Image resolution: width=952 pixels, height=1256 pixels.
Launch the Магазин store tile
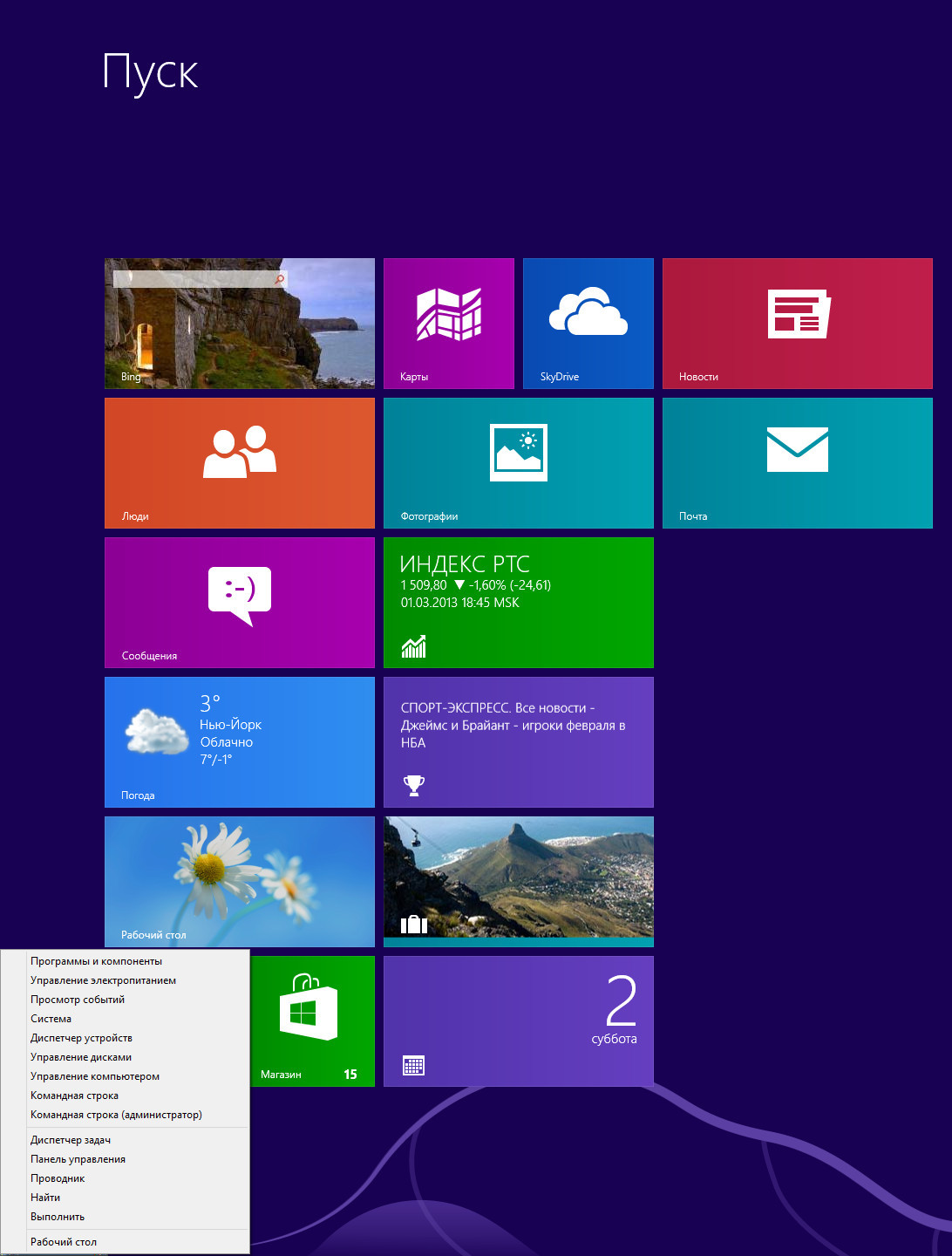[x=312, y=1020]
